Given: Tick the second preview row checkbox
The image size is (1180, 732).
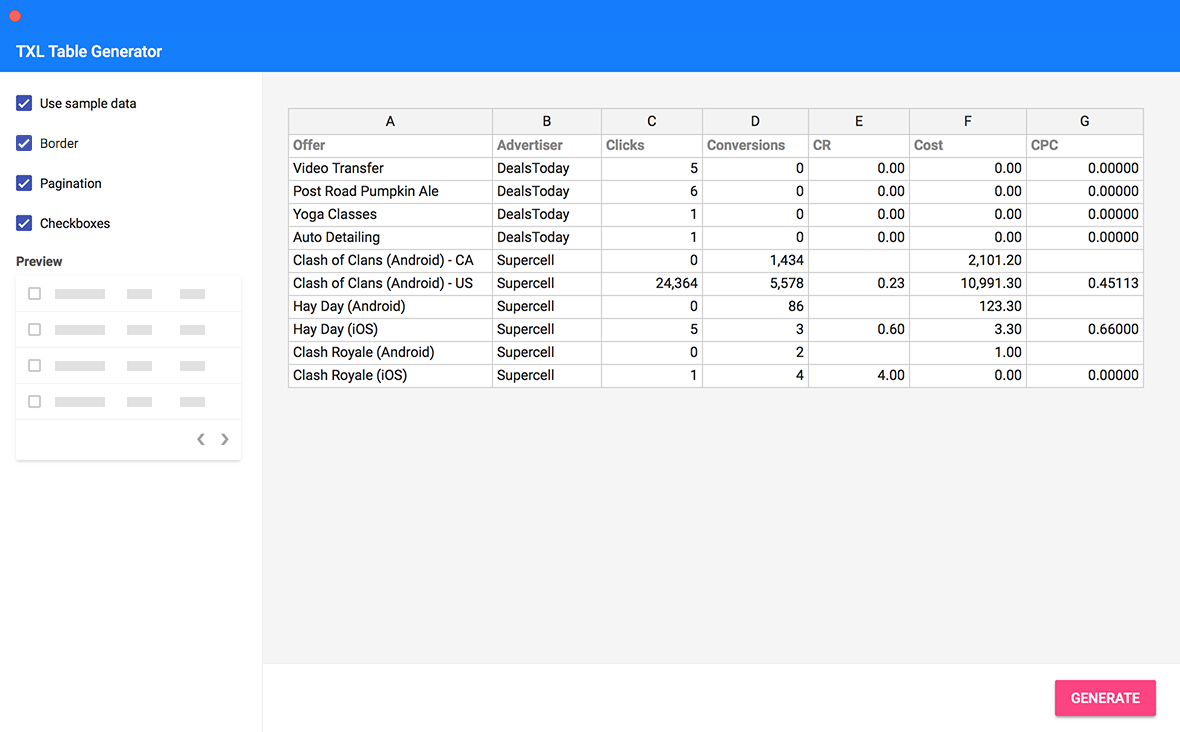Looking at the screenshot, I should (35, 330).
